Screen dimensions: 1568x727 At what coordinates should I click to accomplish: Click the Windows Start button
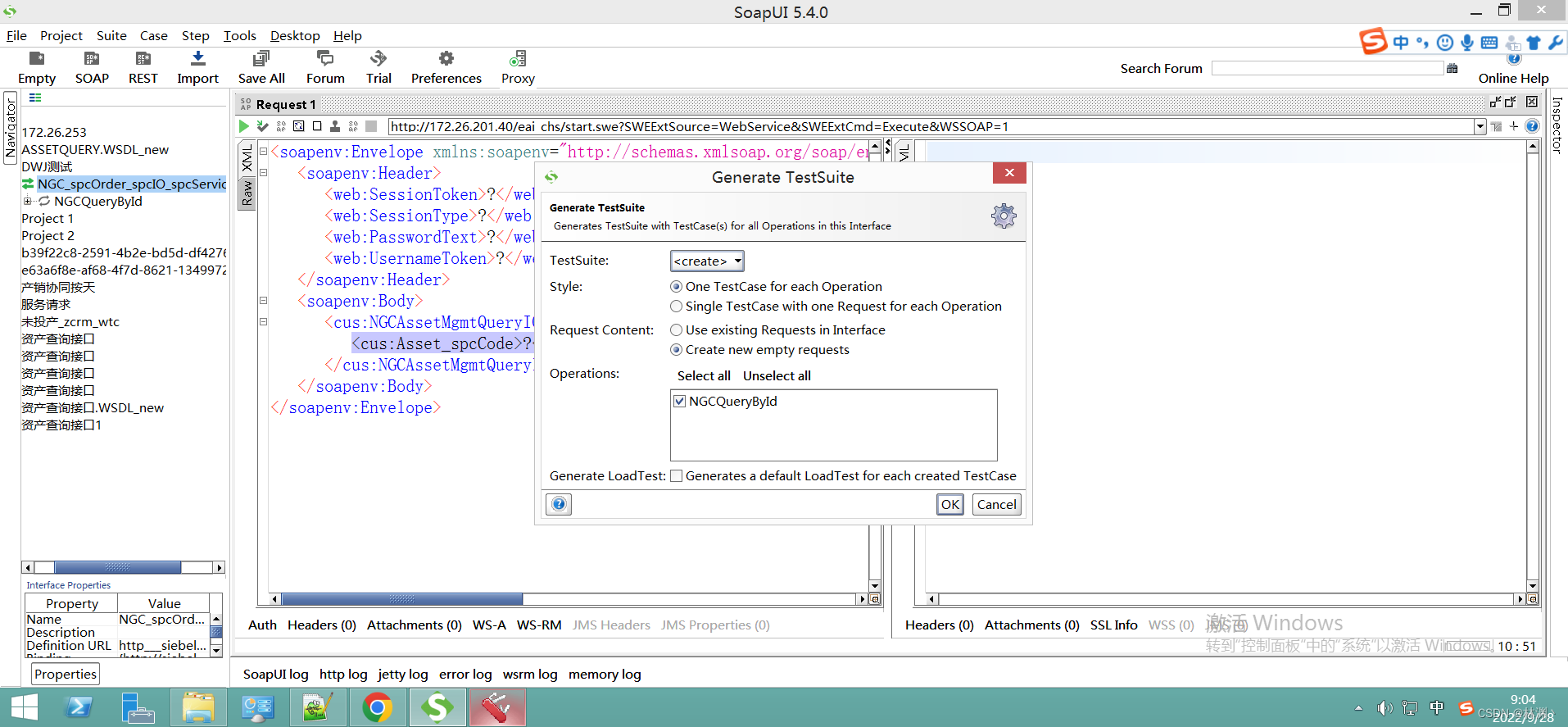[x=24, y=707]
